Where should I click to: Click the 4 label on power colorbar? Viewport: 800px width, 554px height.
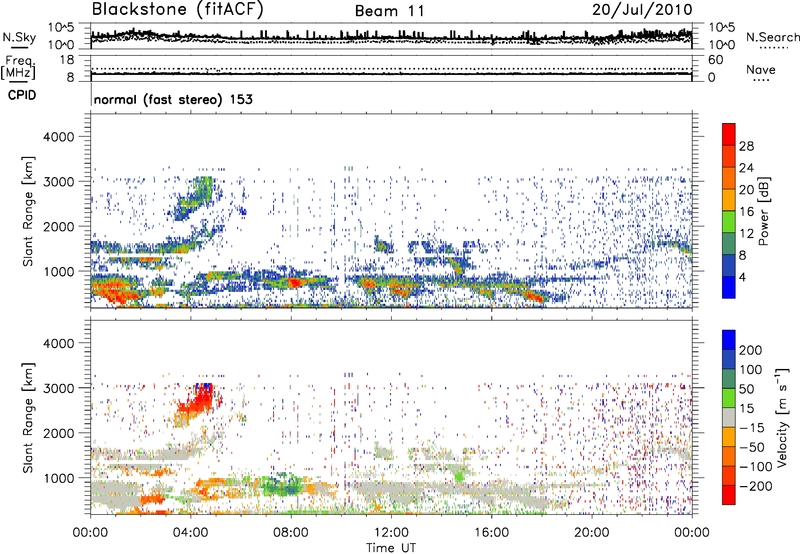742,277
